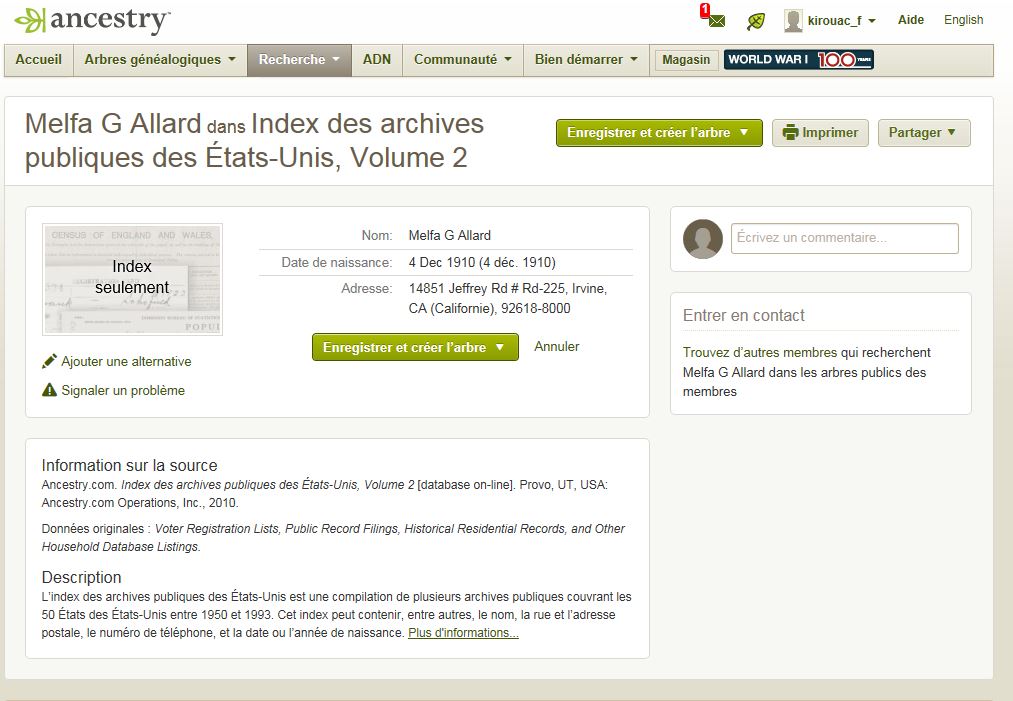Viewport: 1013px width, 701px height.
Task: Open the Communauté menu
Action: (463, 59)
